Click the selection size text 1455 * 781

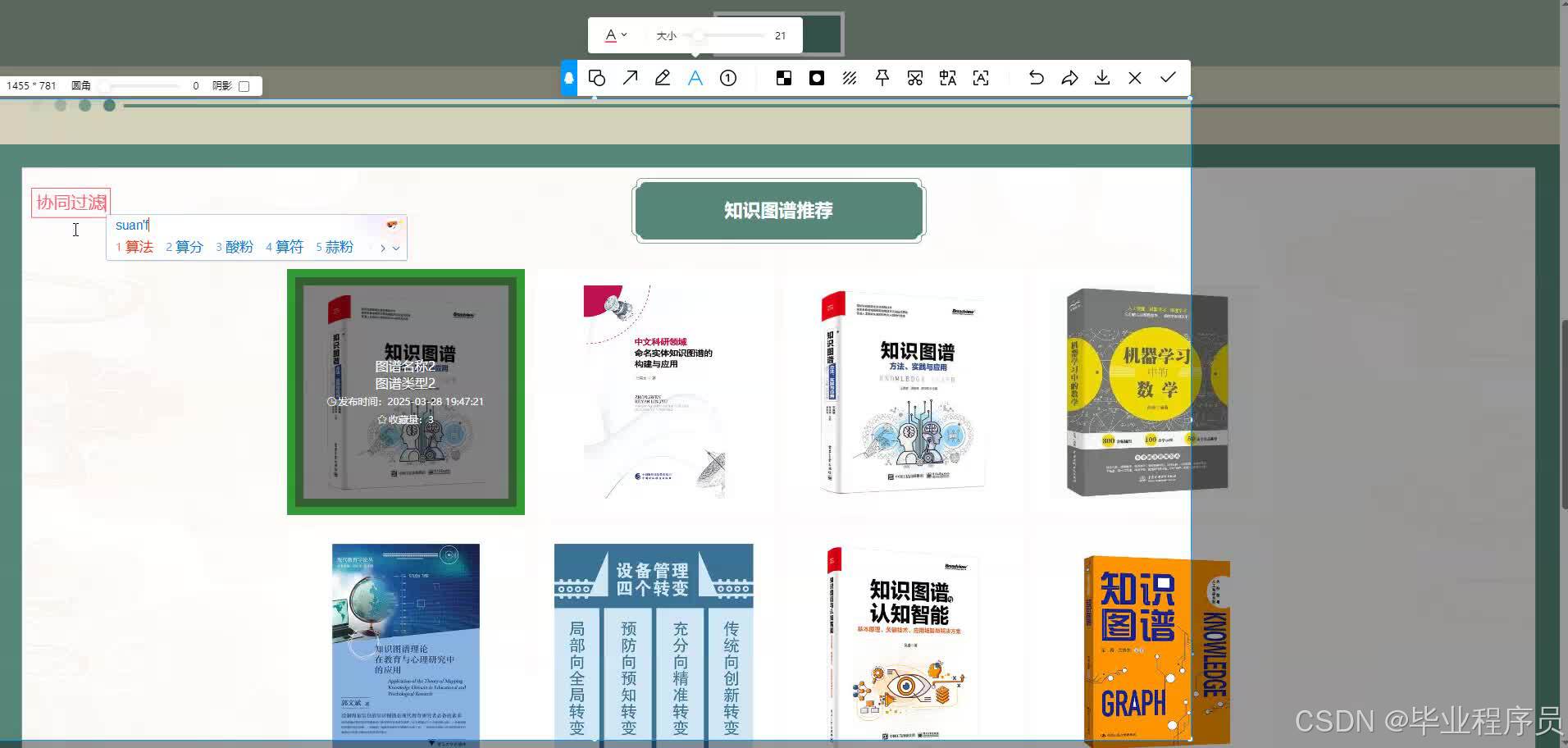click(31, 86)
